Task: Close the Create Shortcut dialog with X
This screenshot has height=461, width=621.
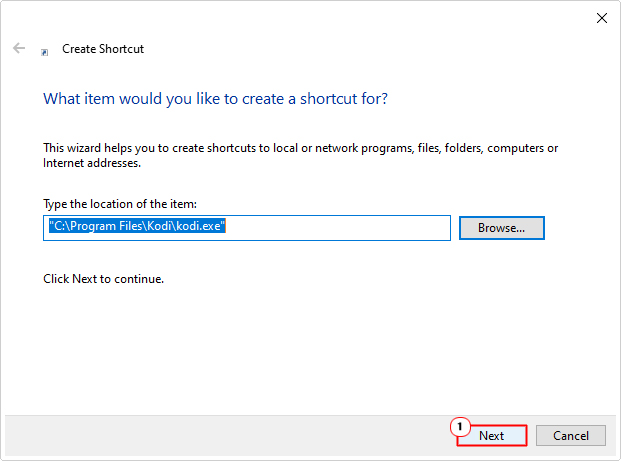Action: 601,17
